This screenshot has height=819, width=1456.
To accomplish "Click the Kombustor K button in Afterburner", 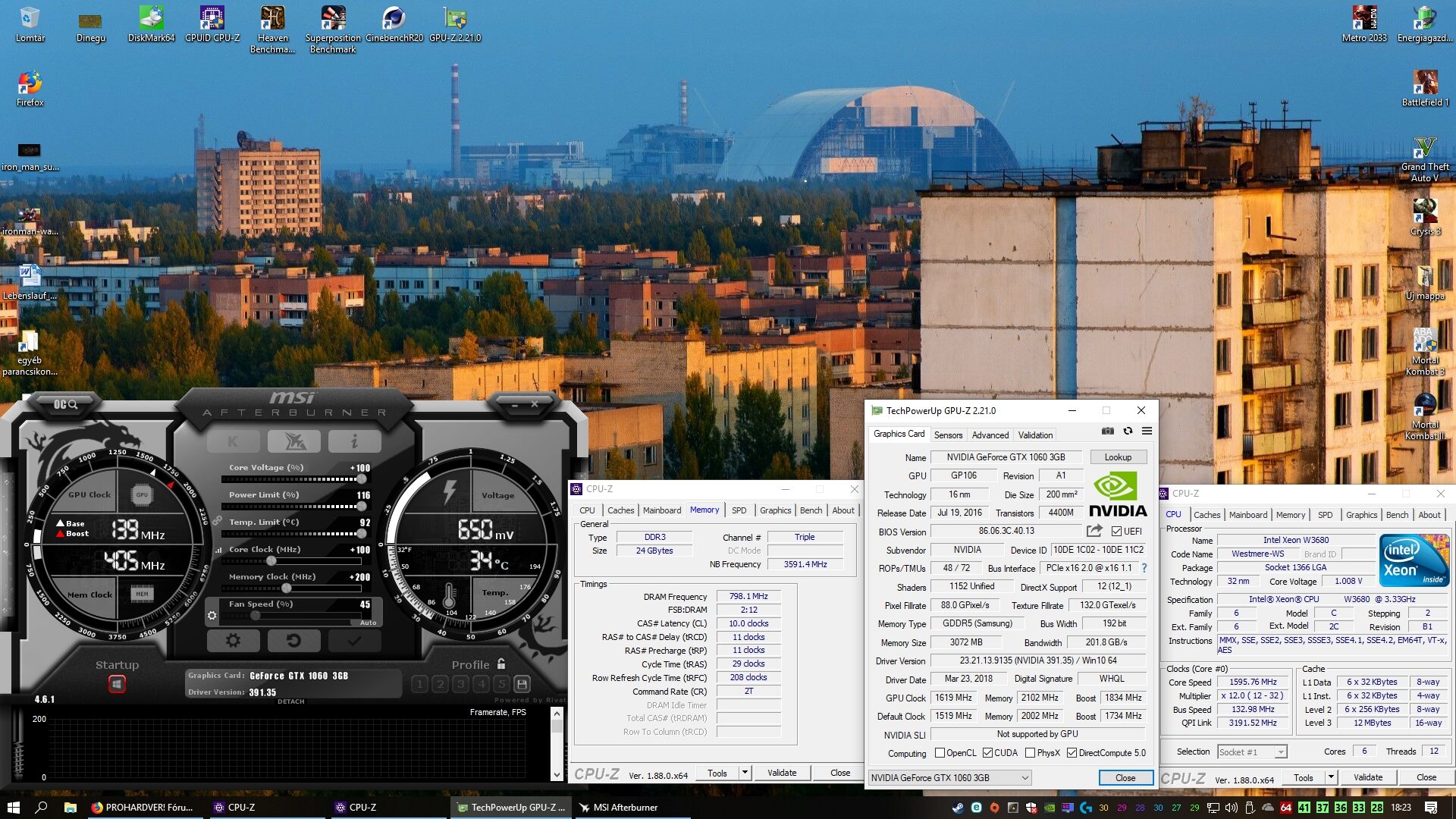I will [x=233, y=441].
